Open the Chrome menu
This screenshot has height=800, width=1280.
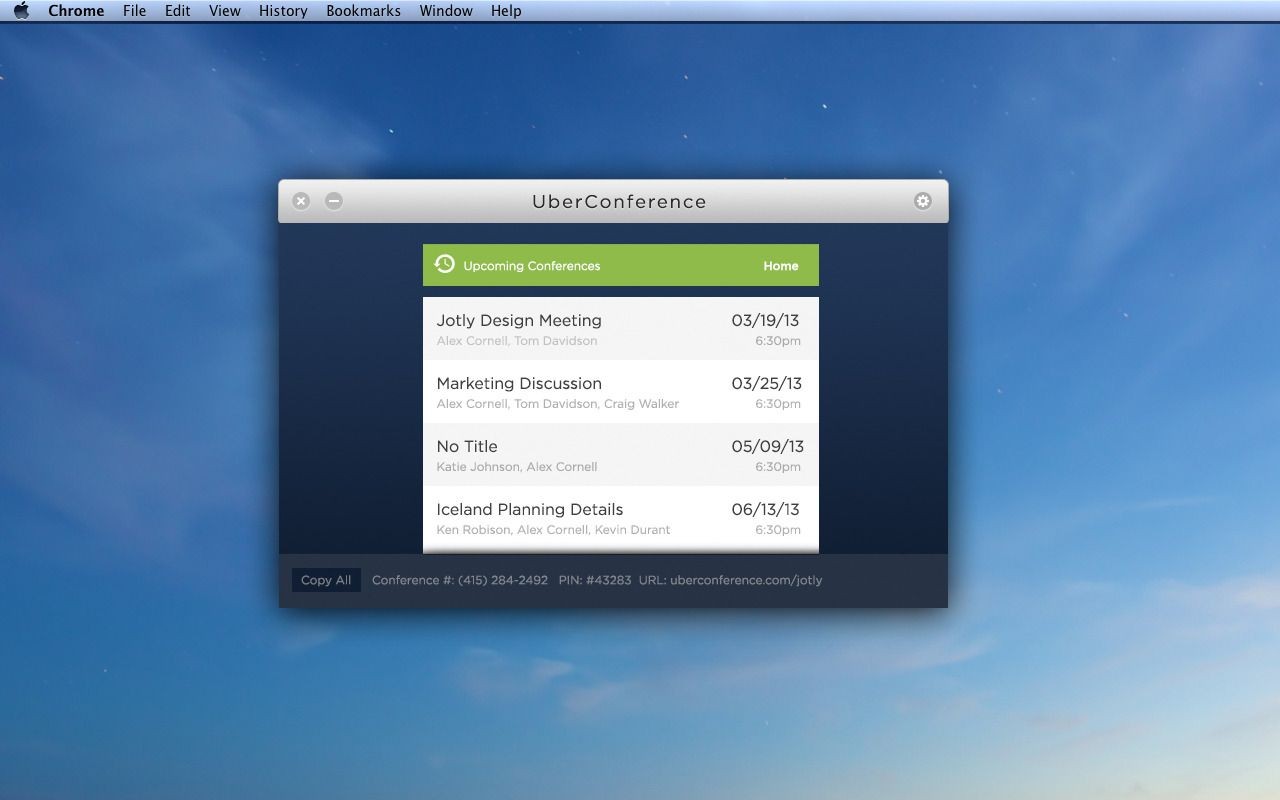[x=76, y=11]
